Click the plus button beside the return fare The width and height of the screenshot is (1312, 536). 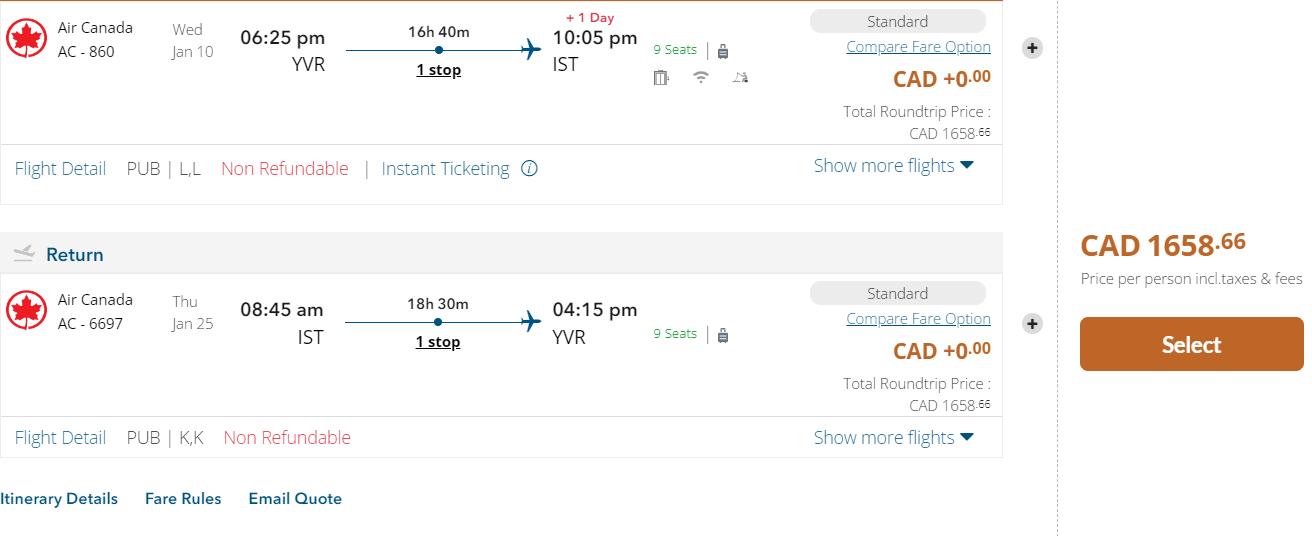pos(1032,323)
